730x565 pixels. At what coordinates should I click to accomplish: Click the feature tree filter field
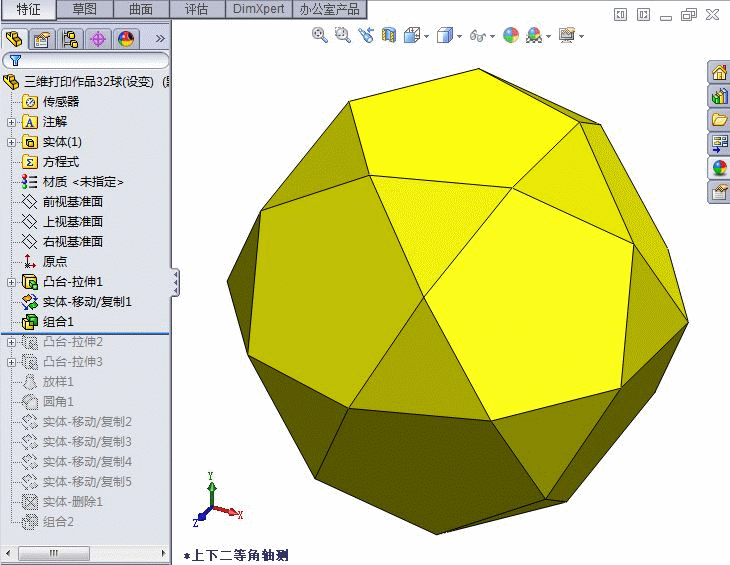[x=86, y=61]
